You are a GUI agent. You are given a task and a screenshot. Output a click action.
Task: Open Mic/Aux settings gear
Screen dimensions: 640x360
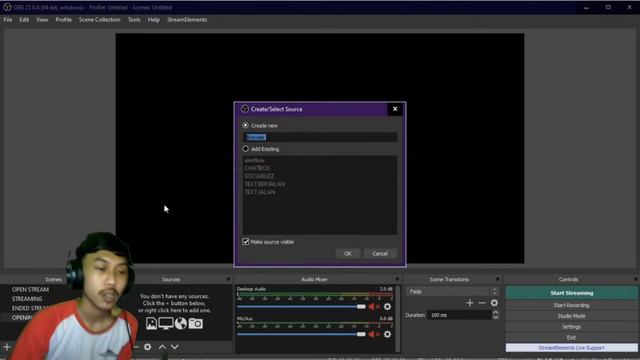(387, 334)
